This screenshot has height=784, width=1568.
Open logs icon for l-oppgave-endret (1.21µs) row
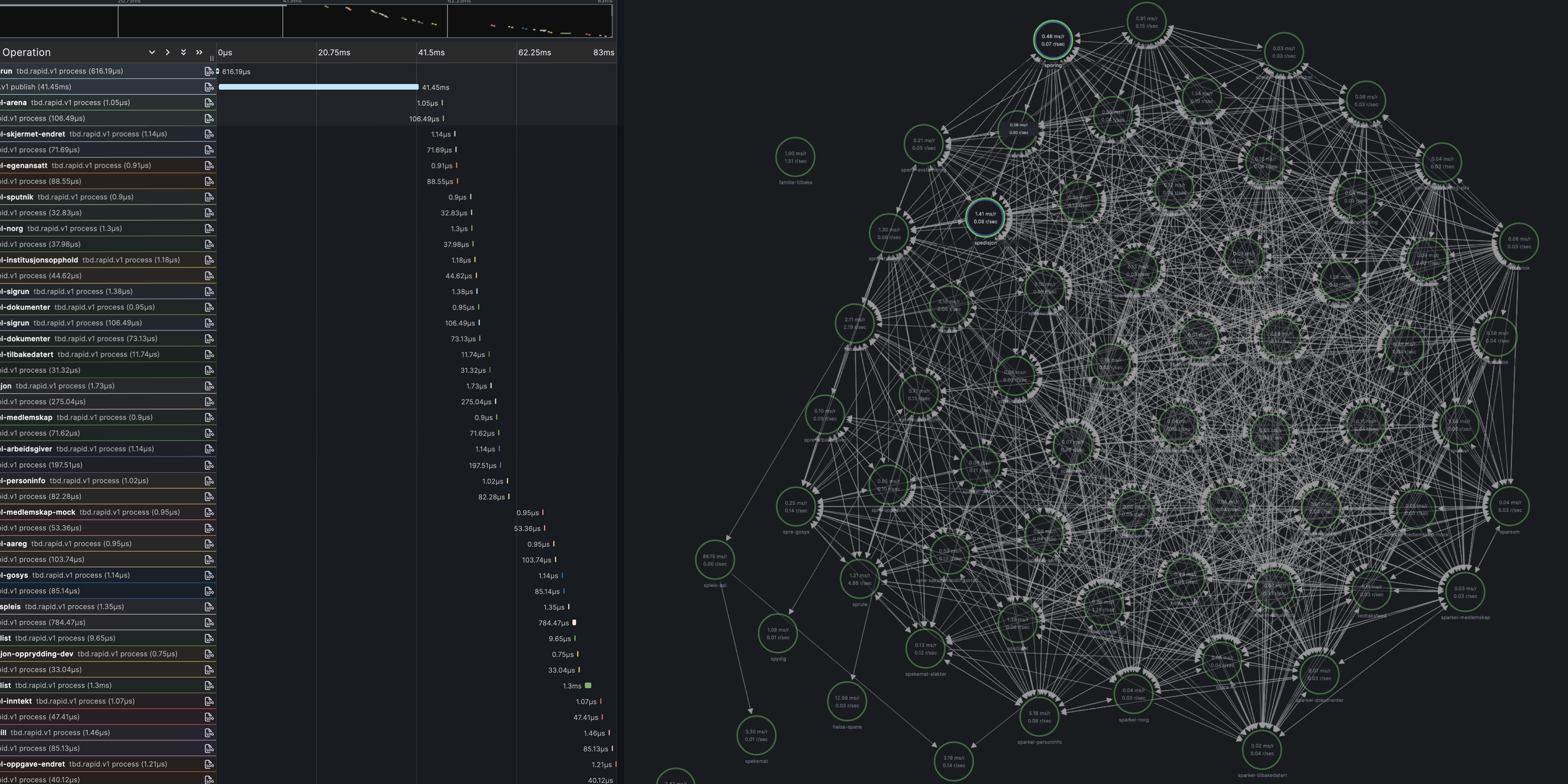pos(209,764)
